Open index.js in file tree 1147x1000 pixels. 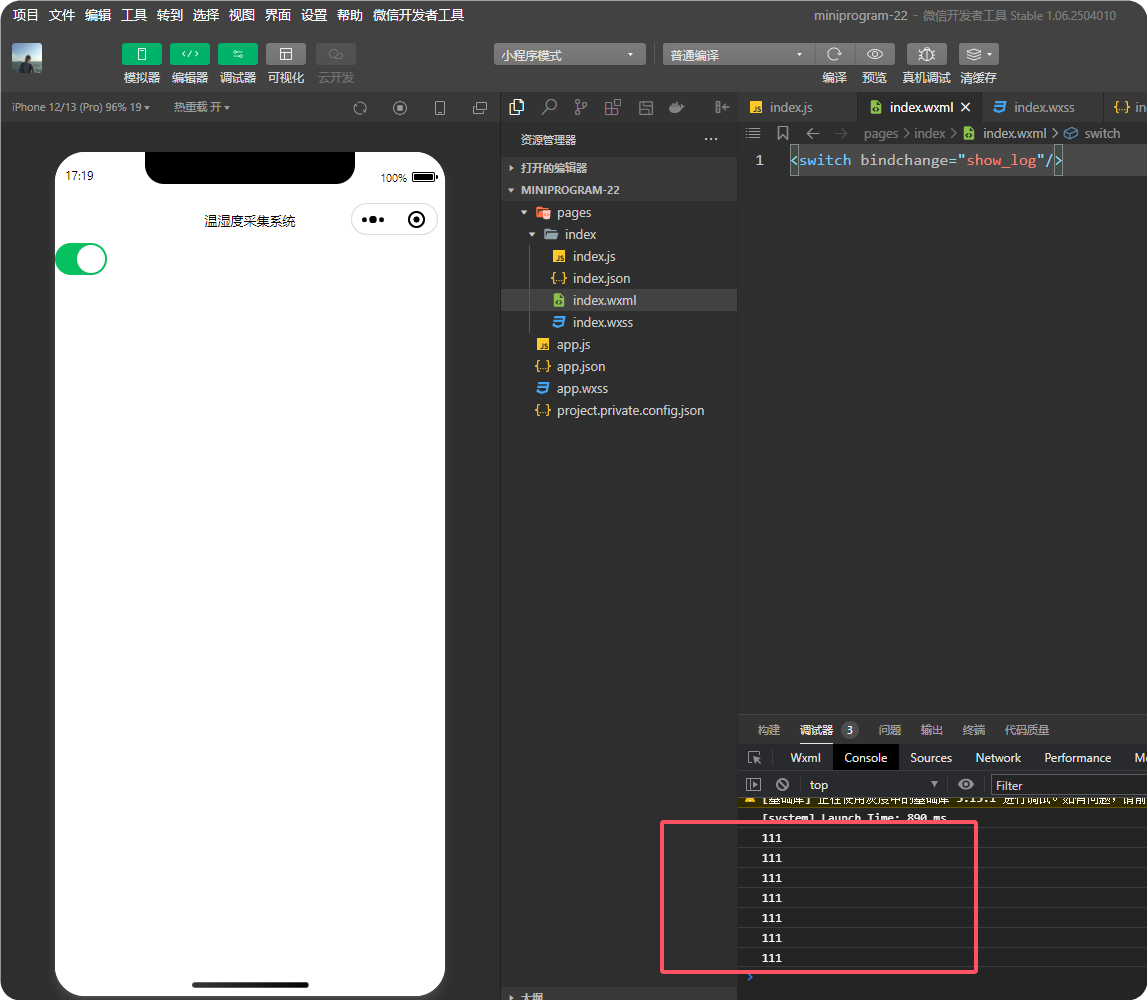coord(593,256)
